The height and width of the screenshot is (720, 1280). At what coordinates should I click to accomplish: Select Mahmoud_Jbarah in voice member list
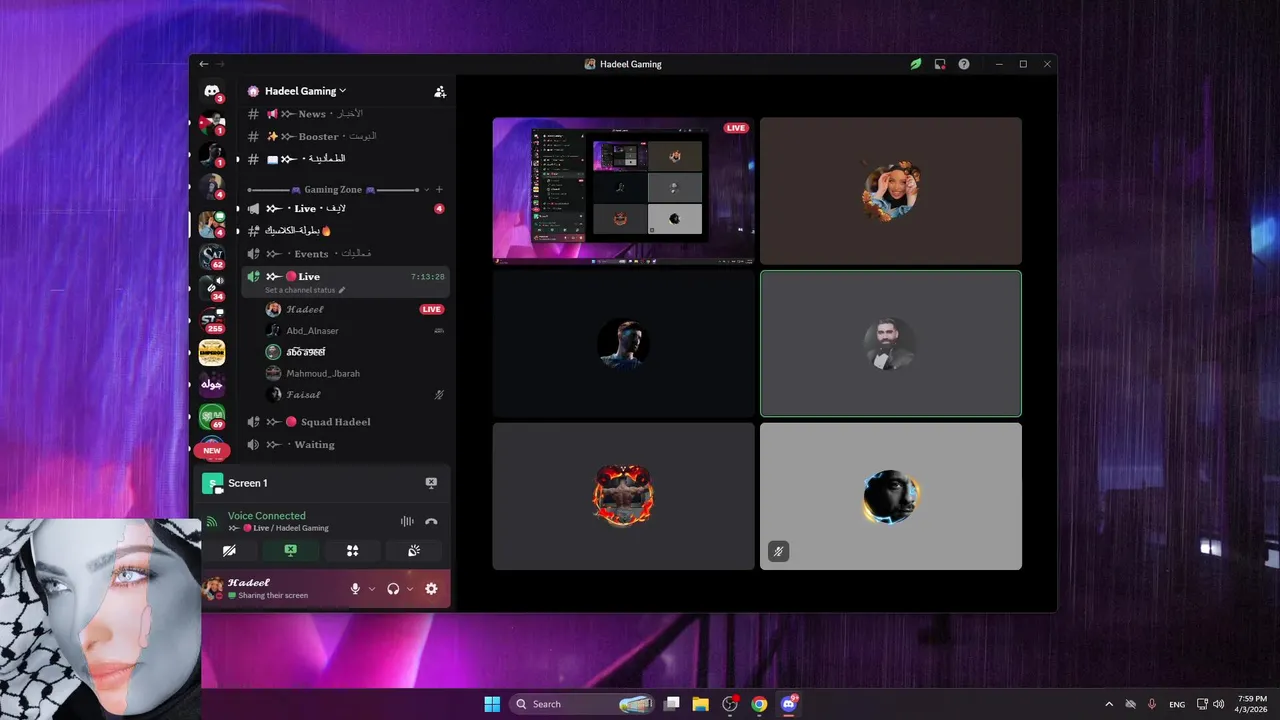click(x=355, y=373)
